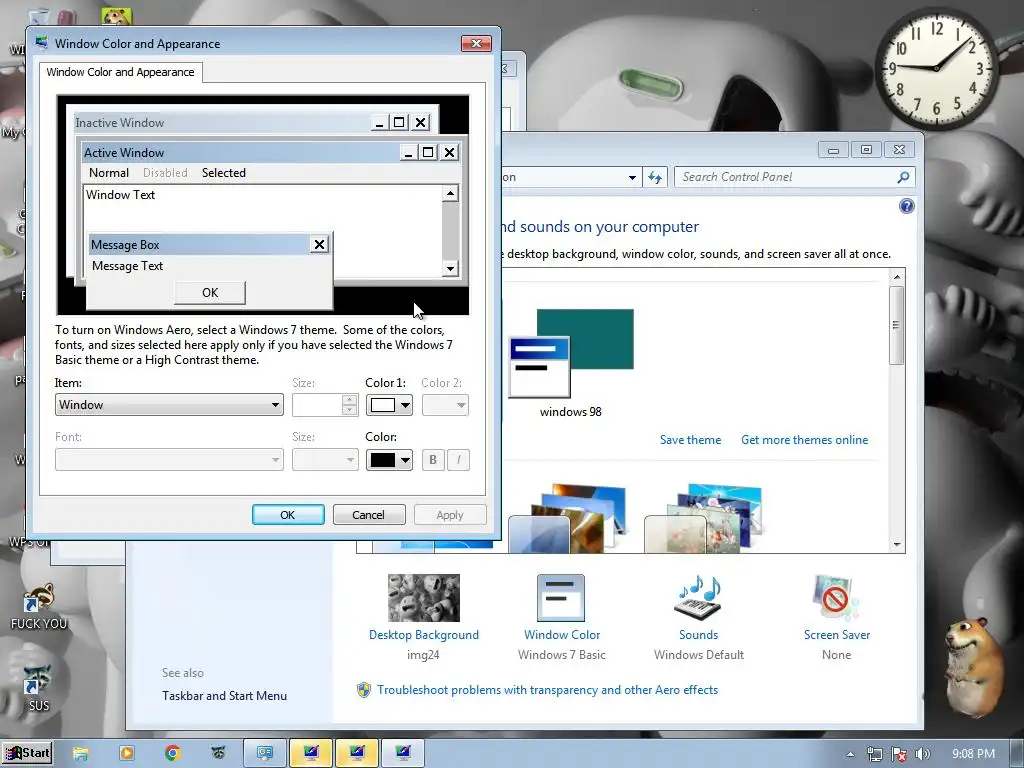
Task: Click Save theme link
Action: click(x=690, y=440)
